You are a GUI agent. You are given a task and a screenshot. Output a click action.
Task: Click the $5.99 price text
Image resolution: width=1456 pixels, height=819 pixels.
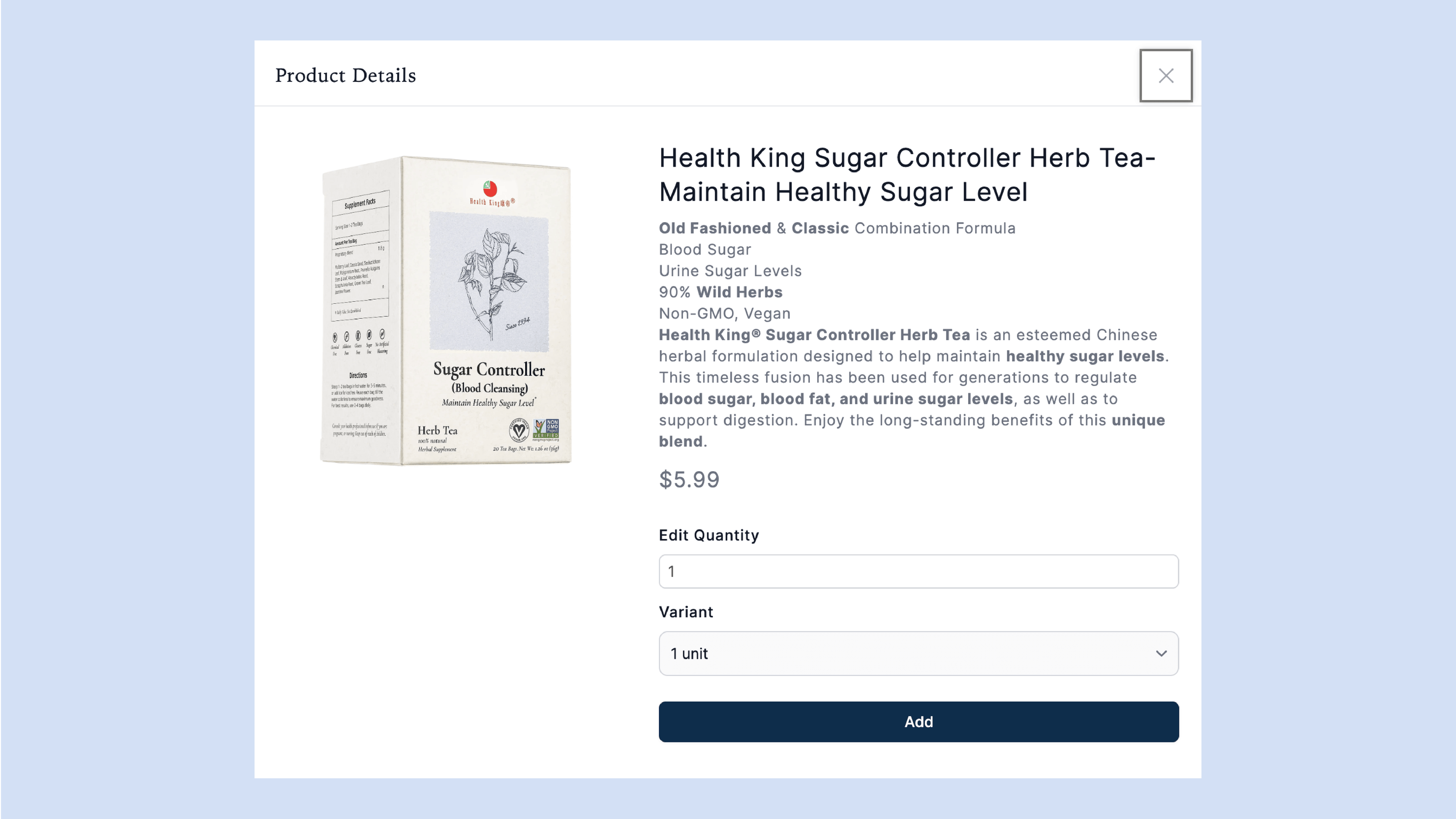(x=689, y=480)
